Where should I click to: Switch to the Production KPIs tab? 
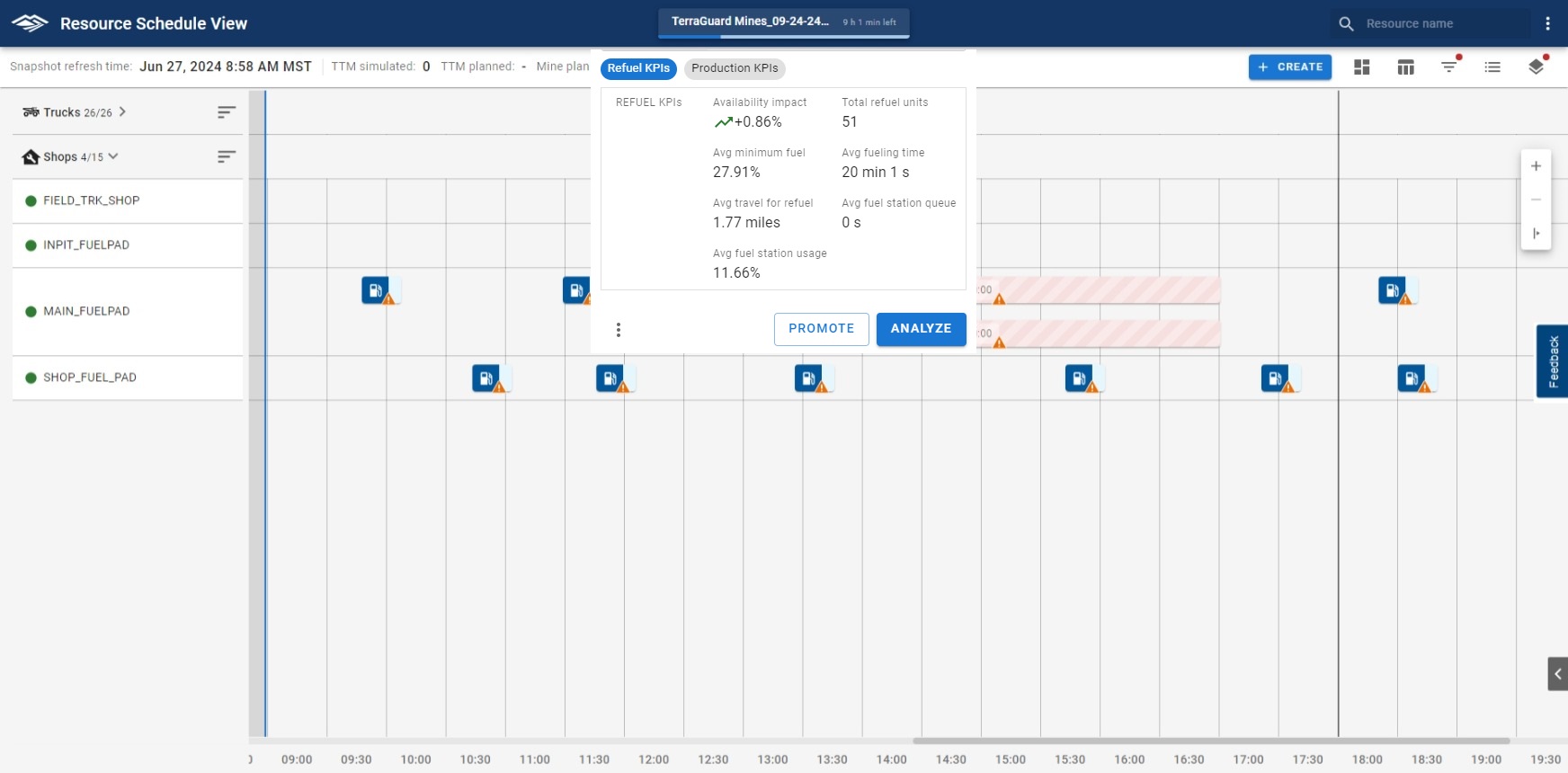[735, 68]
